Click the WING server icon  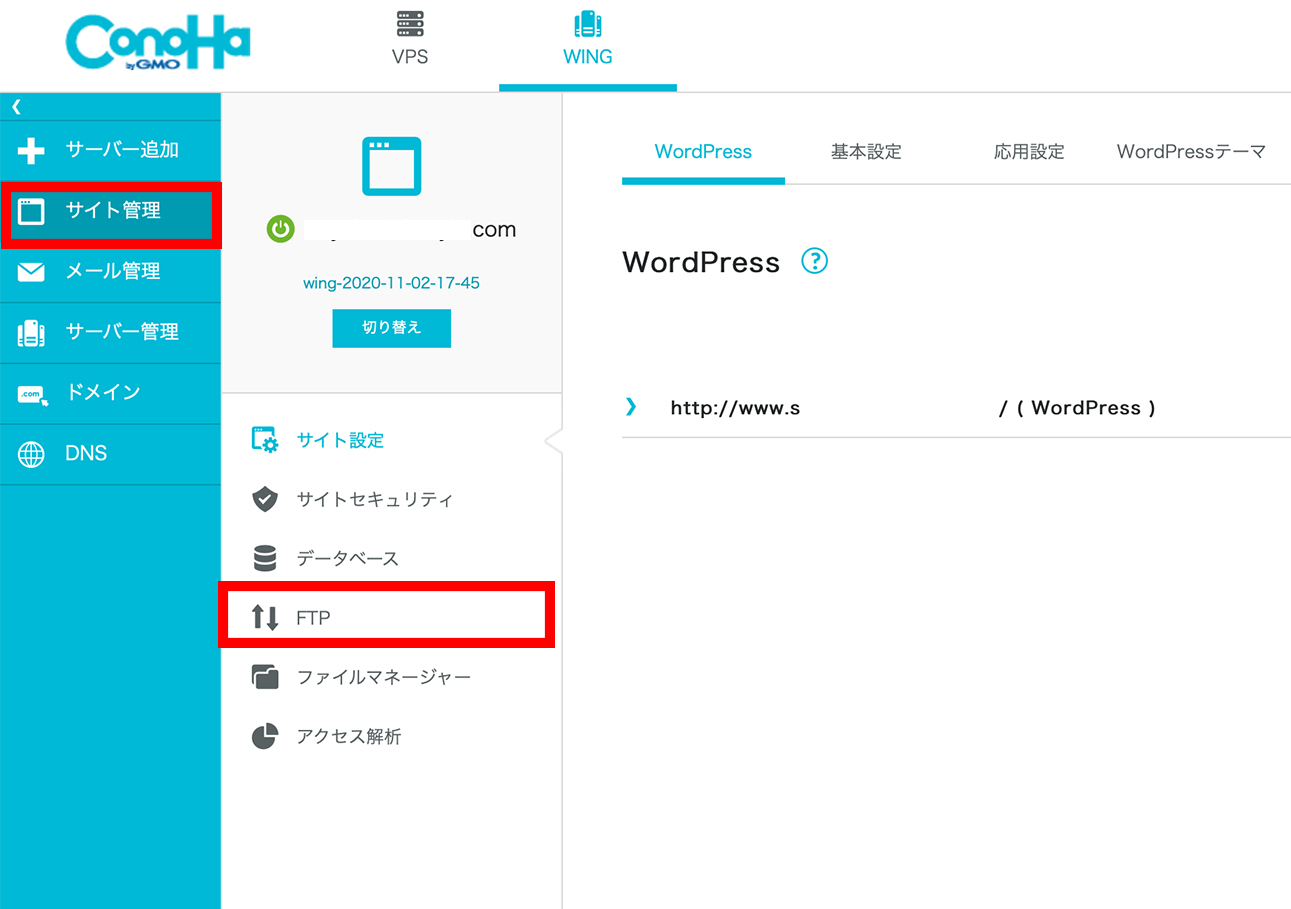click(x=588, y=24)
